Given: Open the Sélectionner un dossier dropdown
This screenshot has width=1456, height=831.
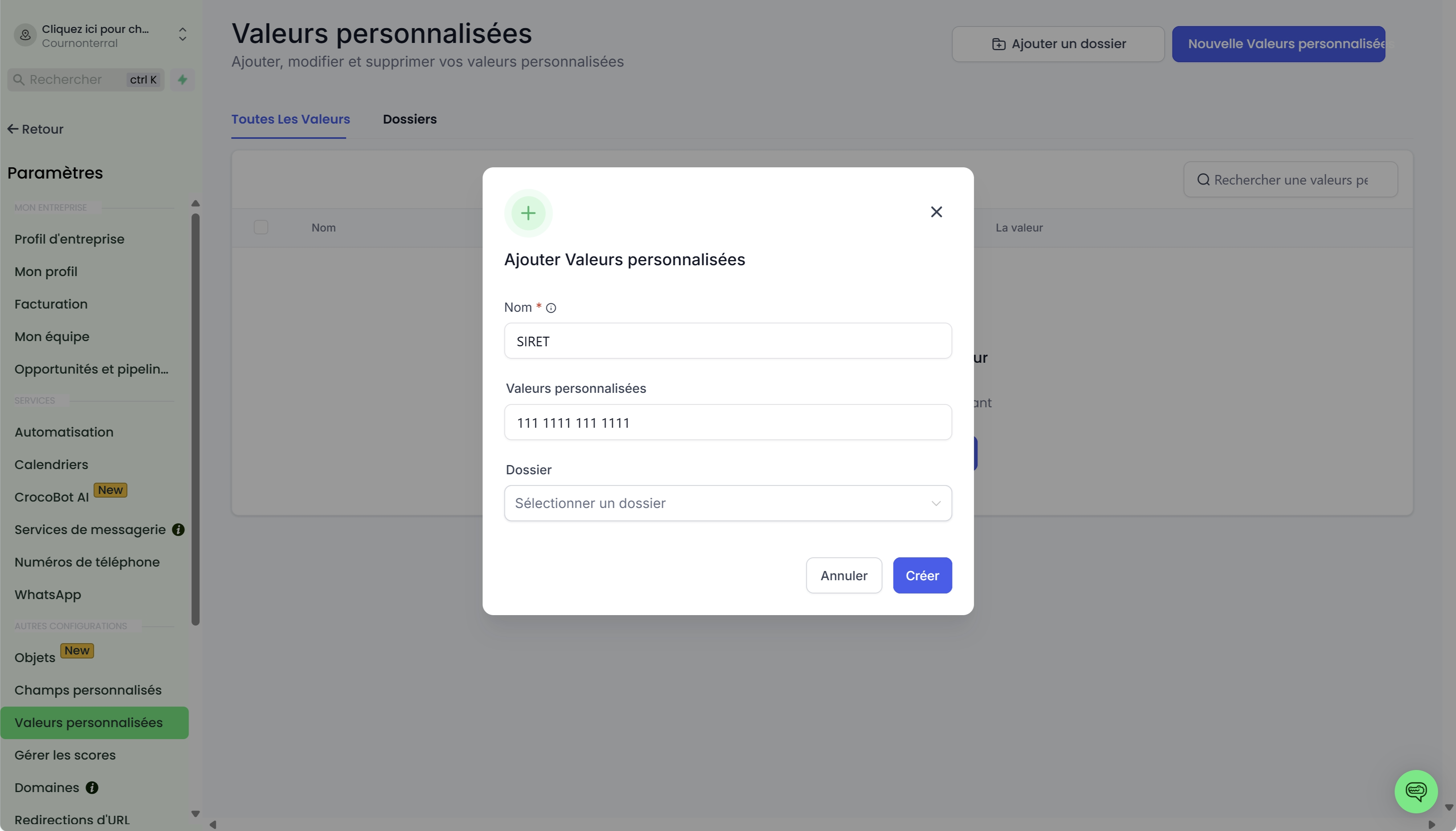Looking at the screenshot, I should (x=728, y=503).
